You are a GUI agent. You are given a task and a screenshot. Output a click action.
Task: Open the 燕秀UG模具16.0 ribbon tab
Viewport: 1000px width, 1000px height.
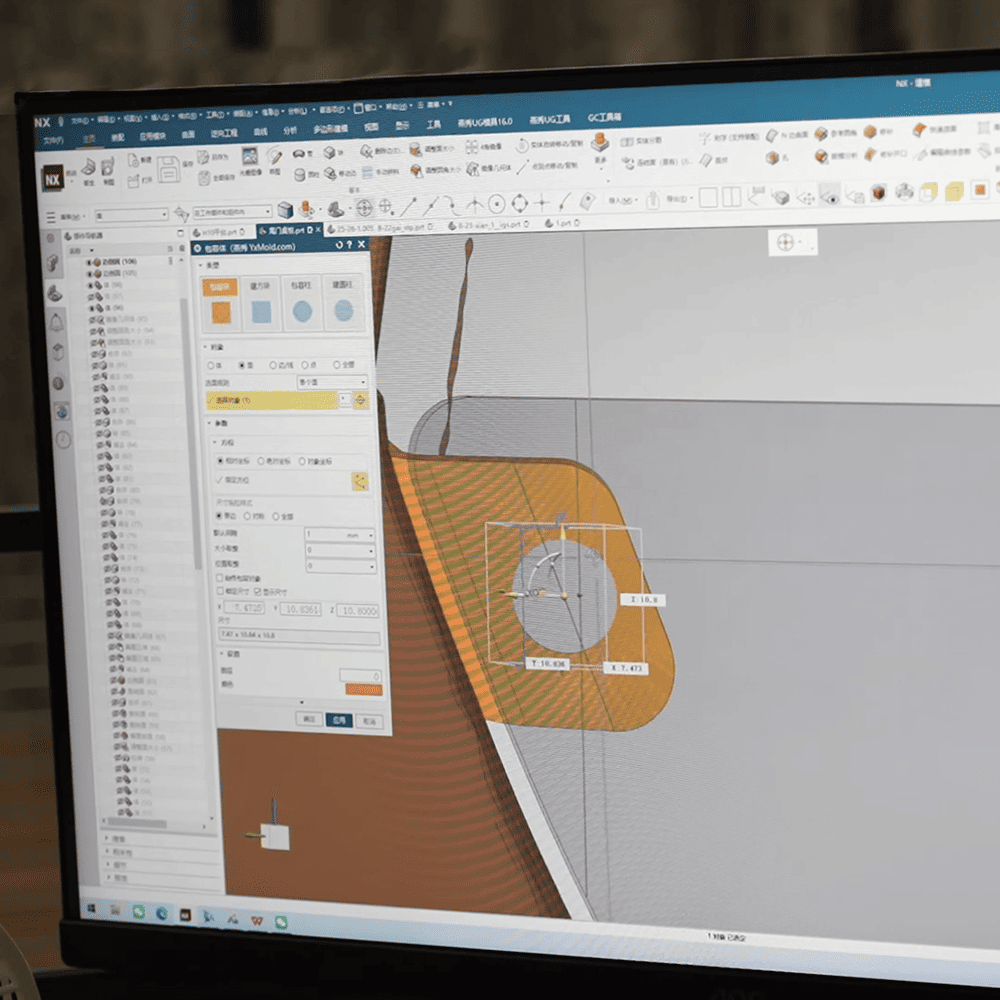tap(485, 122)
